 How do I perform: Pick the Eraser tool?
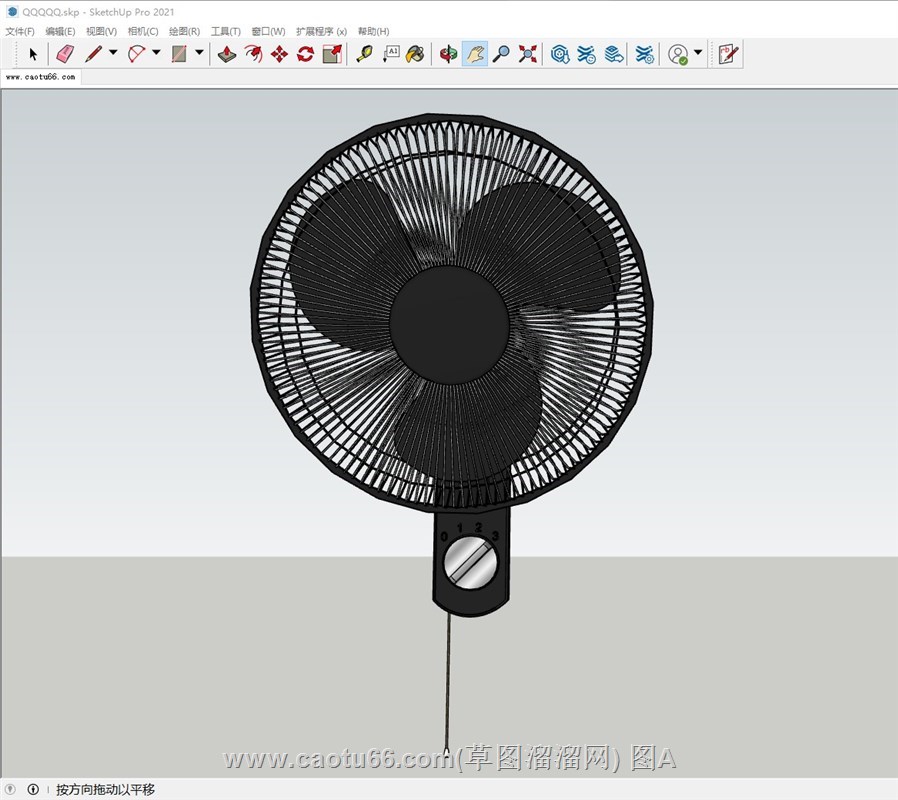pos(65,54)
